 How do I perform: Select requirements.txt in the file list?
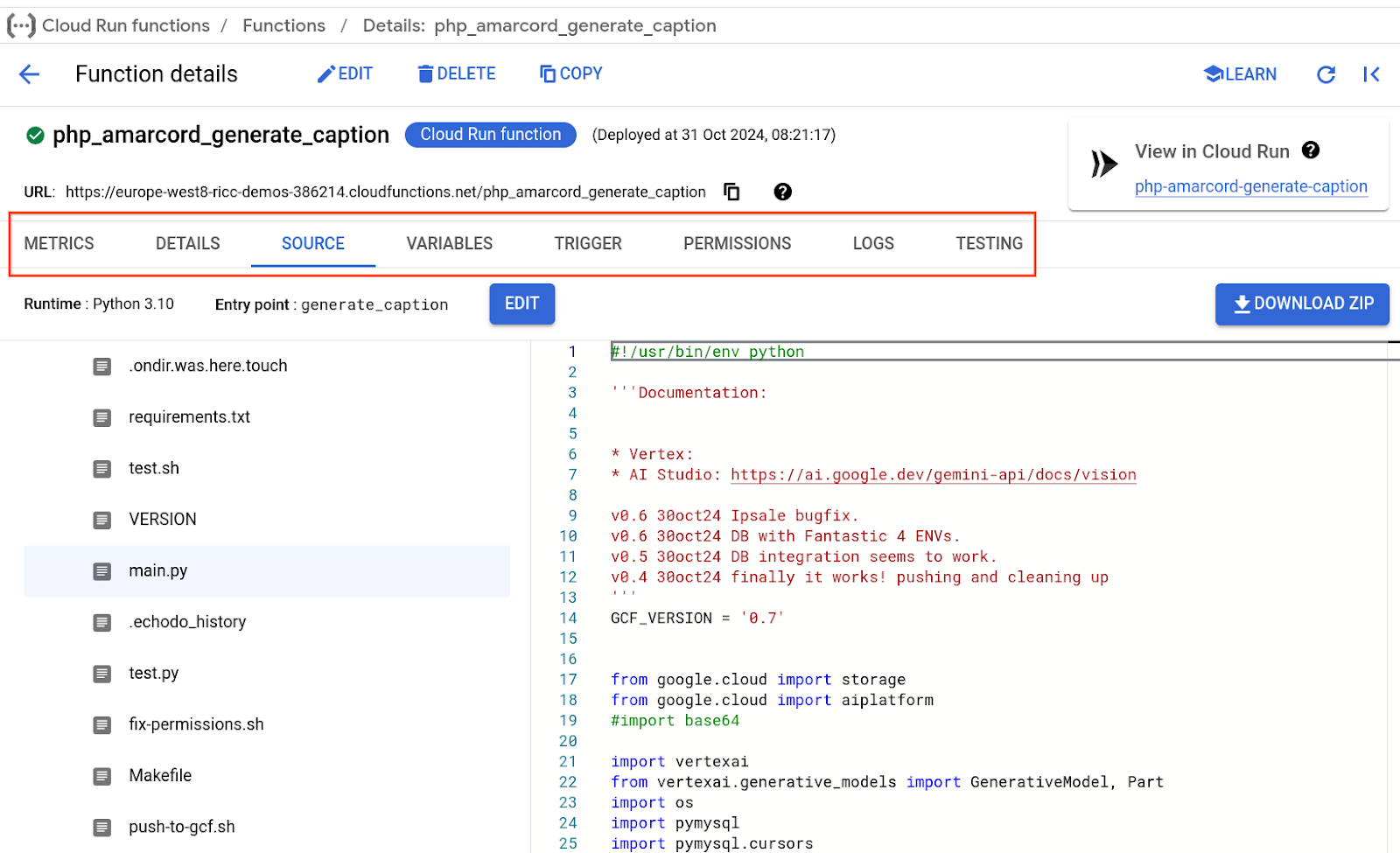[189, 417]
